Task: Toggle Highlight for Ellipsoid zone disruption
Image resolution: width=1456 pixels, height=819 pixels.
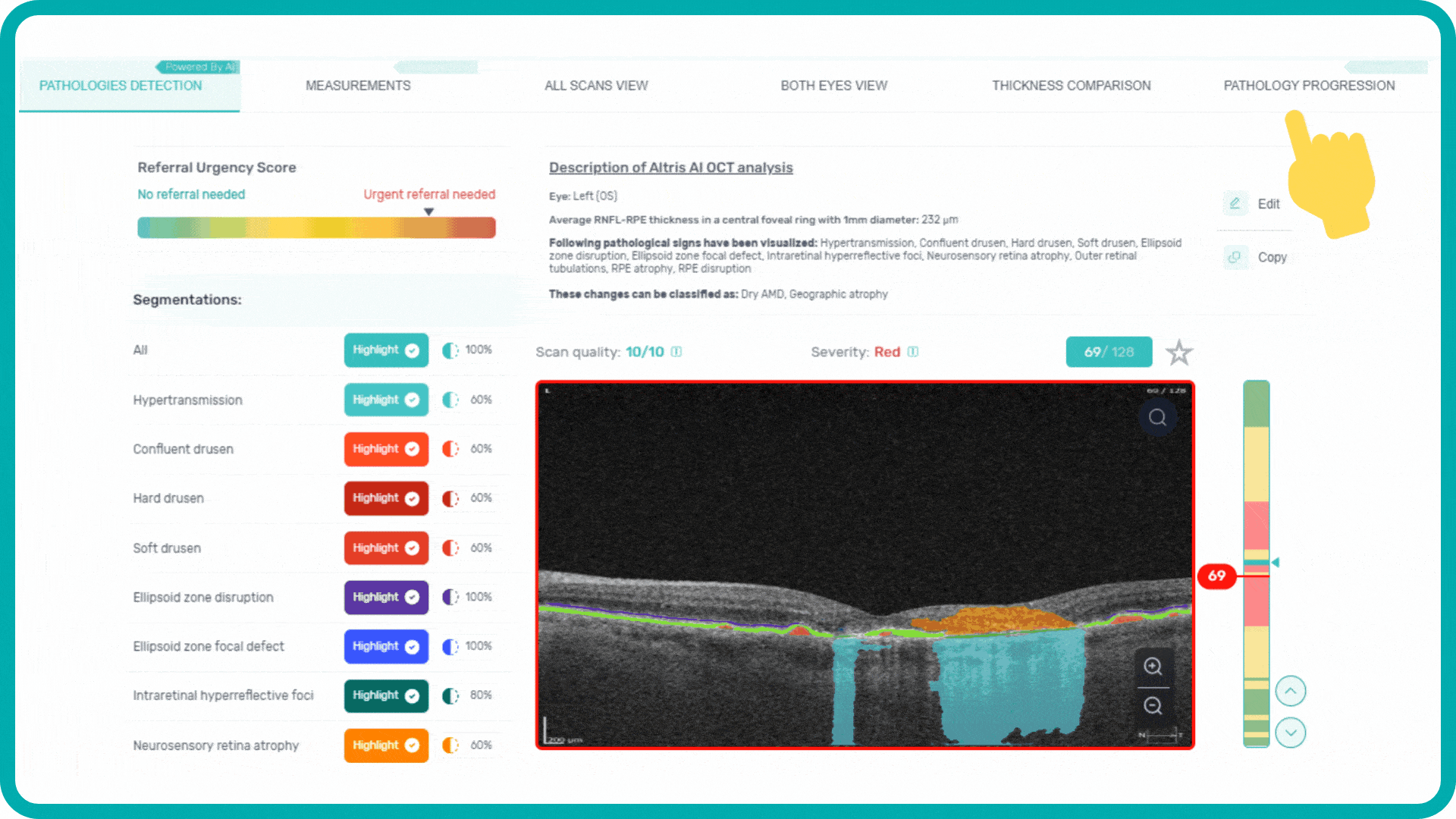Action: pyautogui.click(x=386, y=597)
